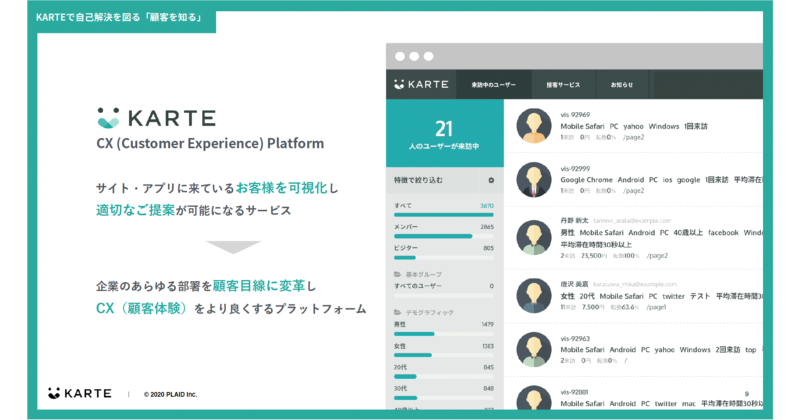Screen dimensions: 800x420
Task: Click the 基本グループ section heading
Action: (423, 275)
